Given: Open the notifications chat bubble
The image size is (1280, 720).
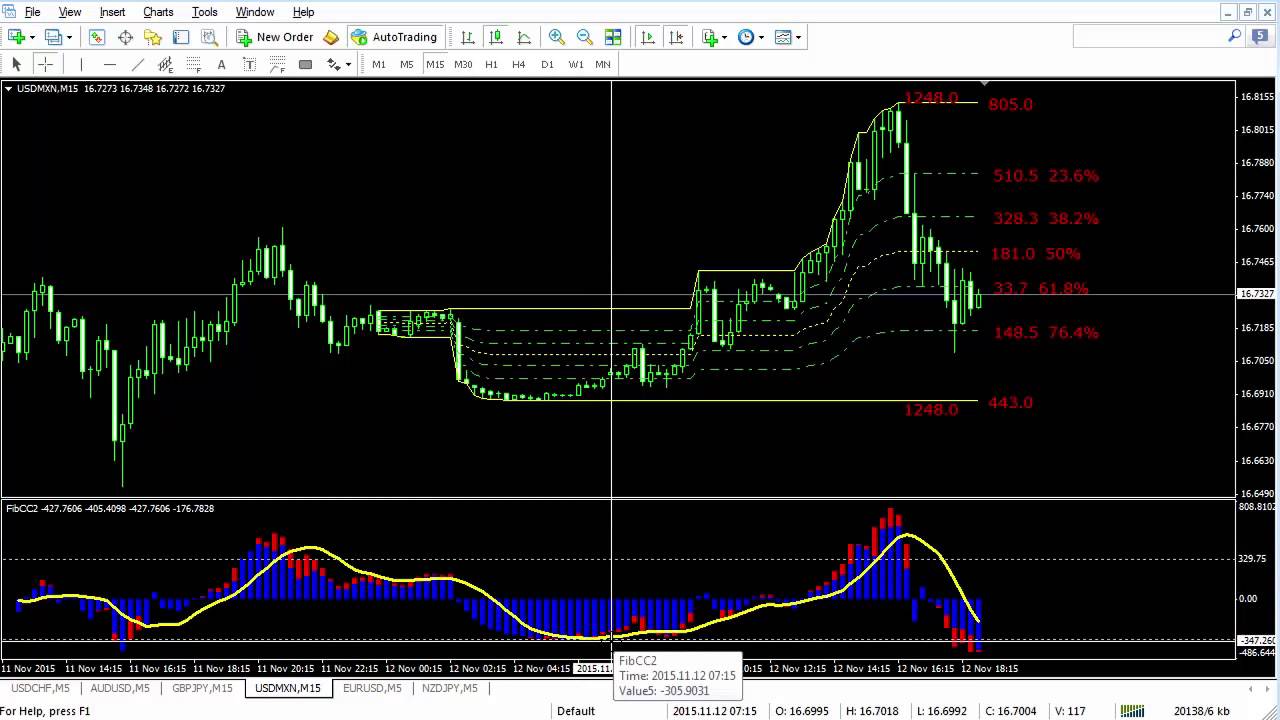Looking at the screenshot, I should pyautogui.click(x=1261, y=36).
